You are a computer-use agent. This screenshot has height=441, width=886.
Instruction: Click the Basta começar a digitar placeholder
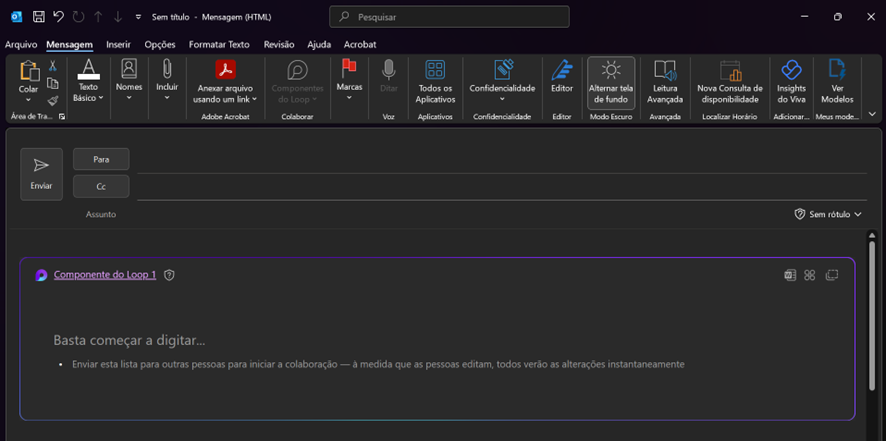click(x=129, y=340)
